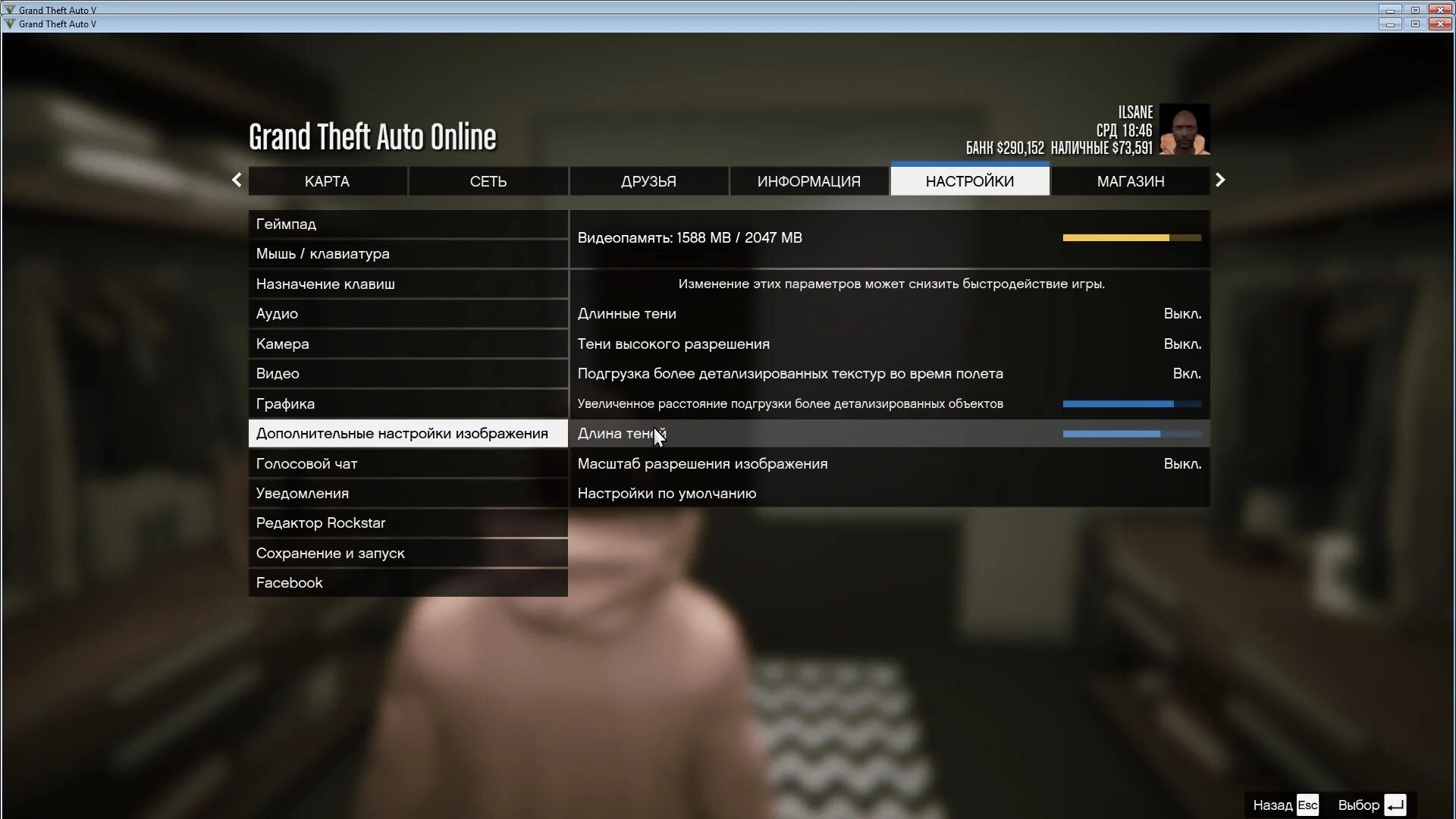Adjust the Длина теней slider
The width and height of the screenshot is (1456, 819).
point(1131,435)
